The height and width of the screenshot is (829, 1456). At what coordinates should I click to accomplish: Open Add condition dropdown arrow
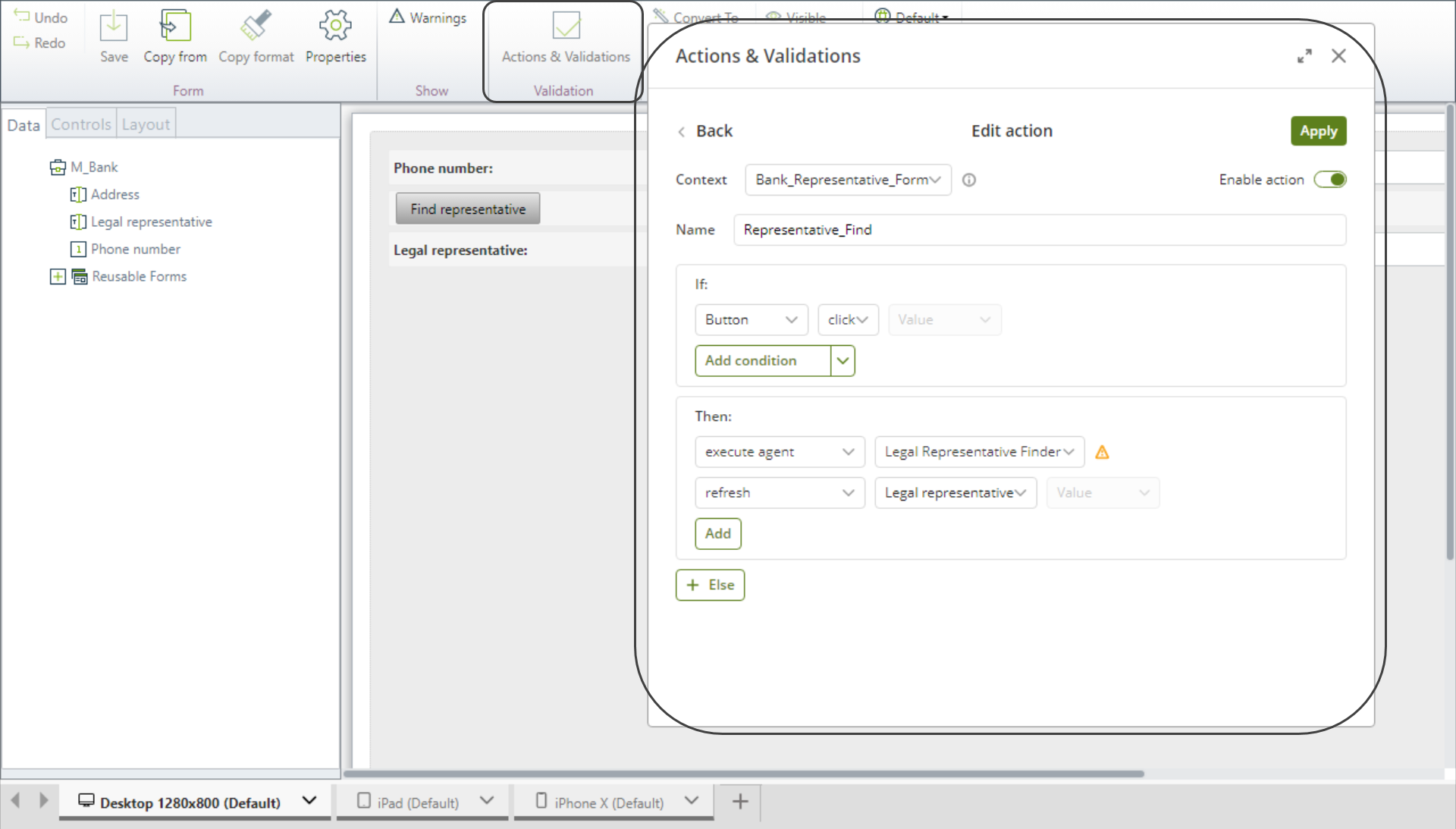coord(843,361)
